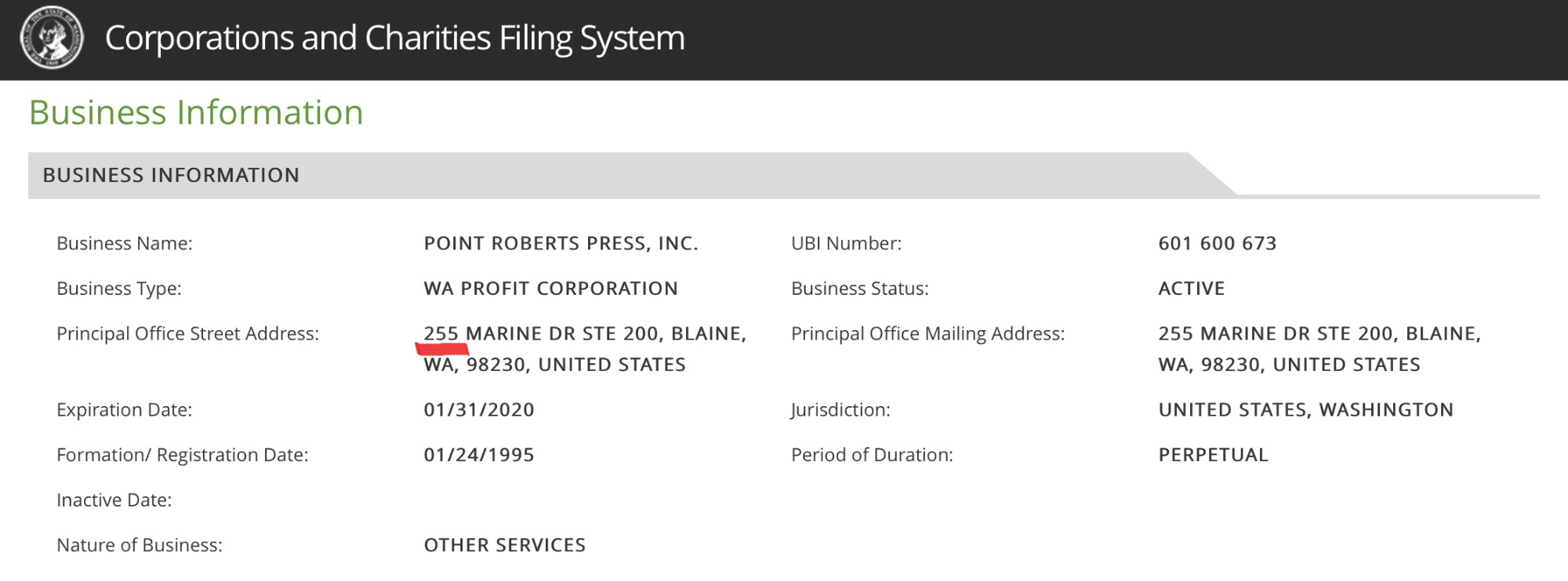The width and height of the screenshot is (1568, 581).
Task: Click the principal office street address value
Action: click(584, 349)
